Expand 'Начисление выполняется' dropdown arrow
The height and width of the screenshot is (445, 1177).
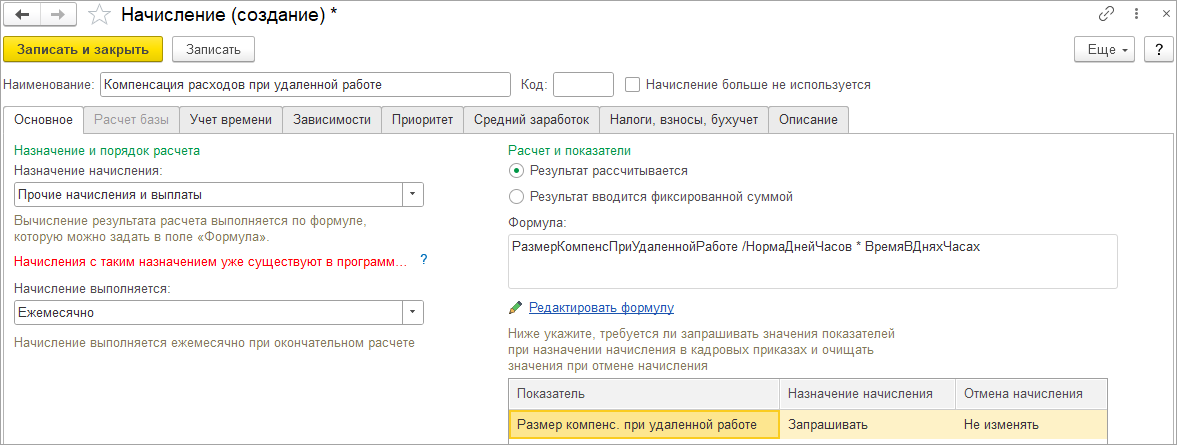[x=413, y=313]
